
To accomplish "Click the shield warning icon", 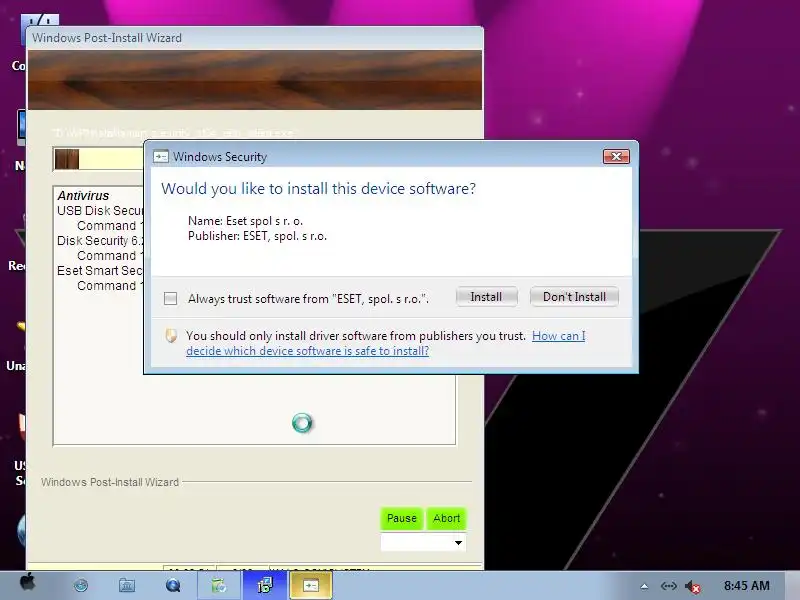I will (171, 335).
